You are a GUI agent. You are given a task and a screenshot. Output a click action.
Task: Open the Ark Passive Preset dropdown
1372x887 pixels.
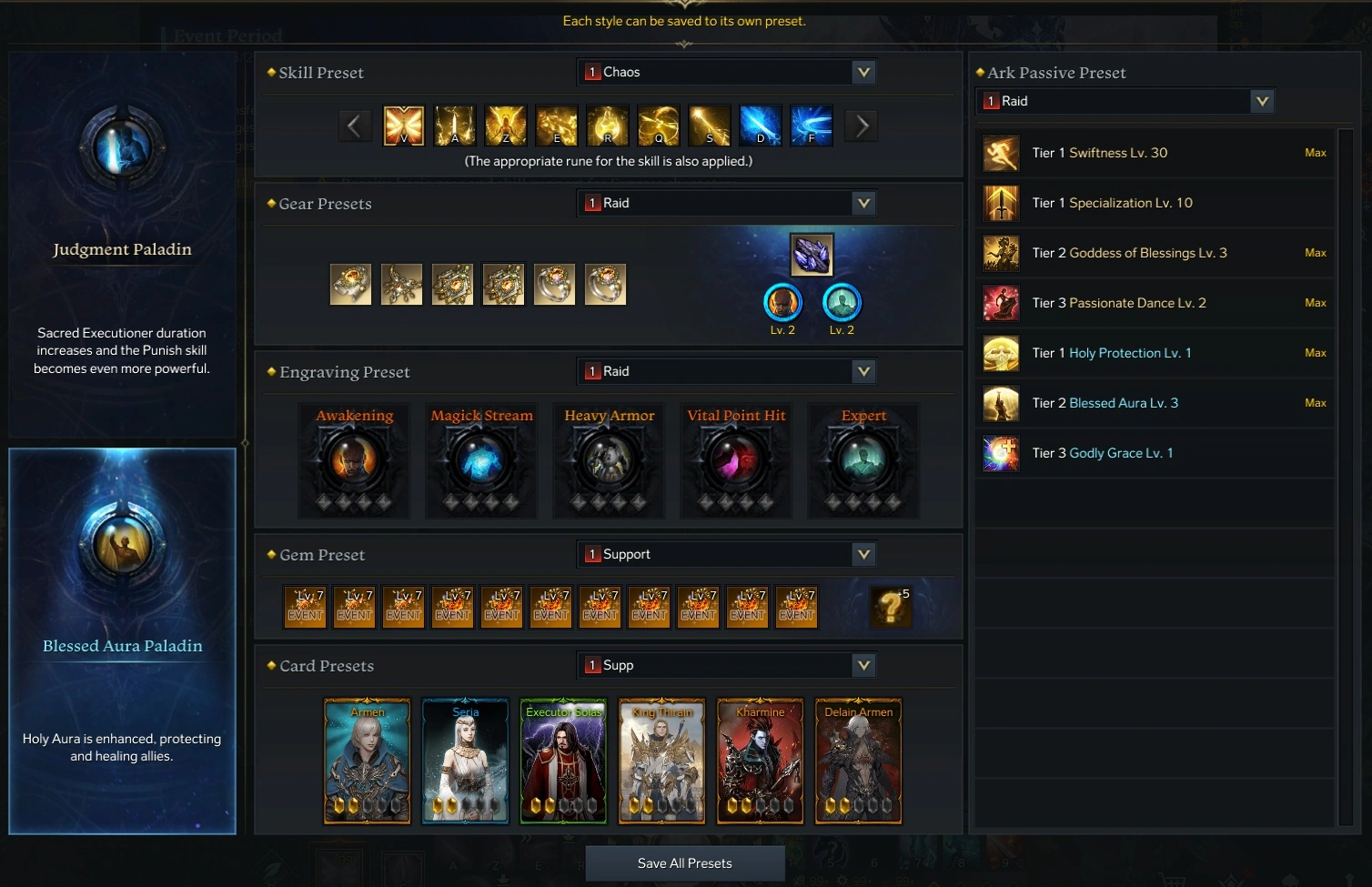[x=1125, y=101]
